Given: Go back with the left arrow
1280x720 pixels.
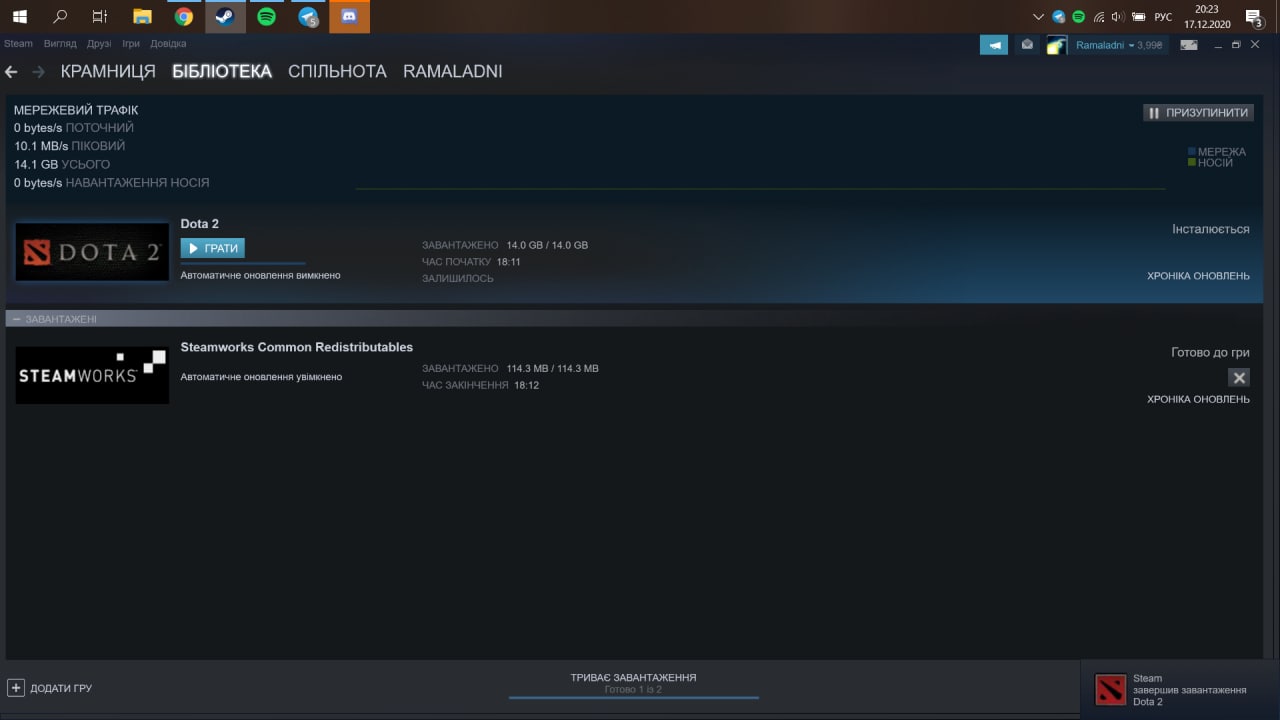Looking at the screenshot, I should point(11,72).
